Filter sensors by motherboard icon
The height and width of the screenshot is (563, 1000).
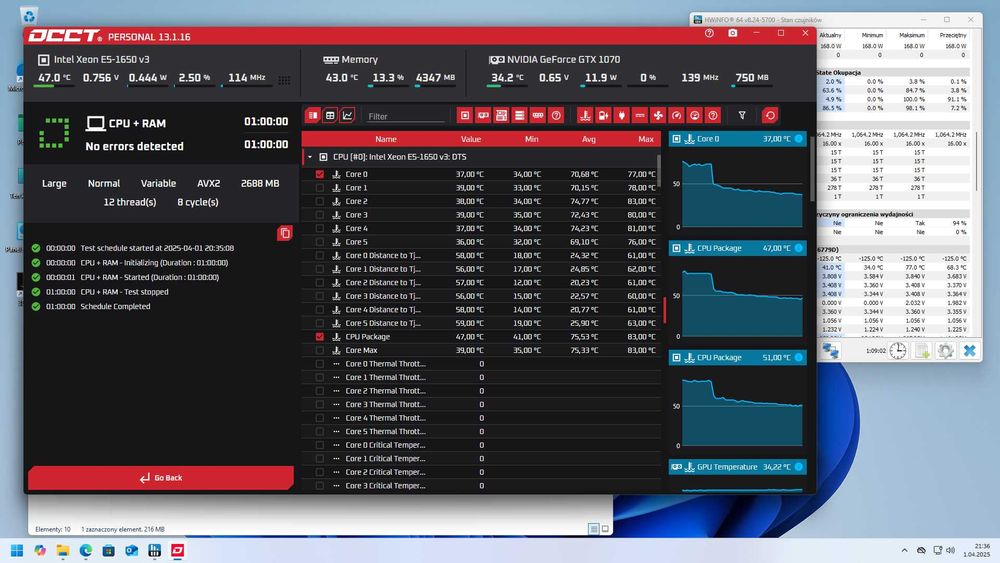(x=501, y=115)
